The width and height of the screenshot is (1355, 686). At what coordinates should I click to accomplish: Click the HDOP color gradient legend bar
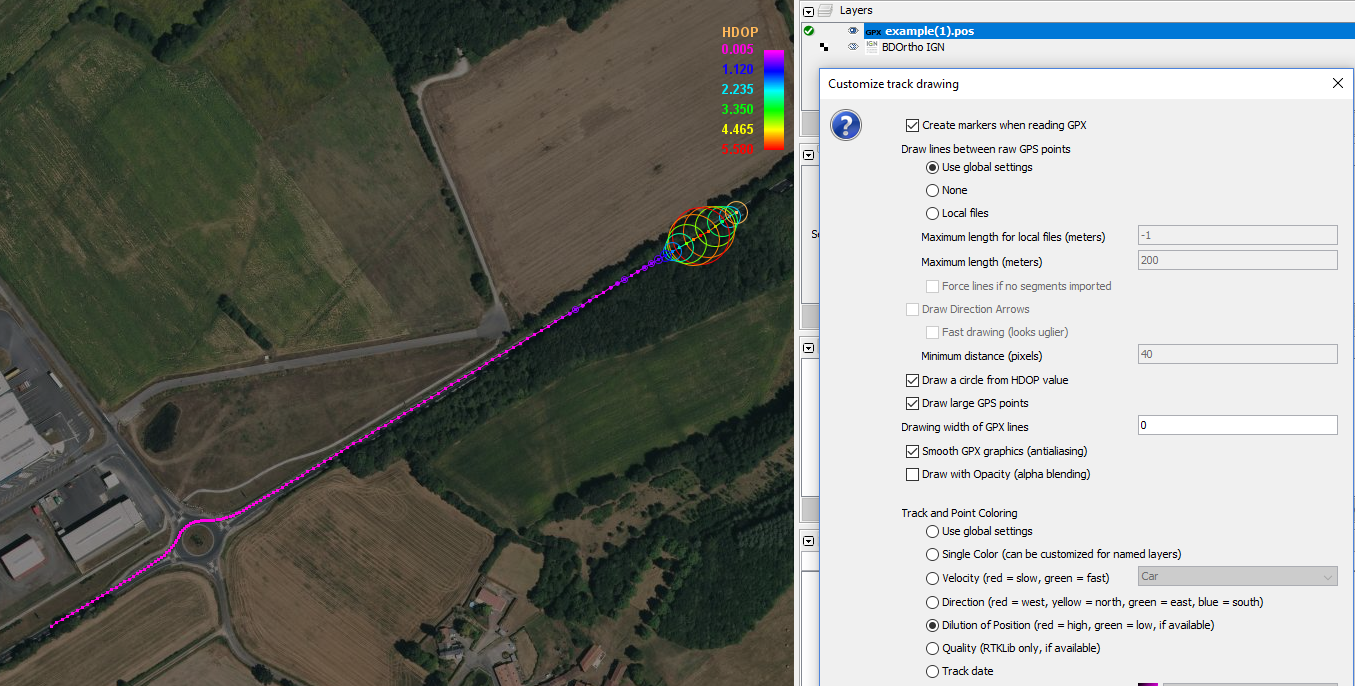pos(773,99)
